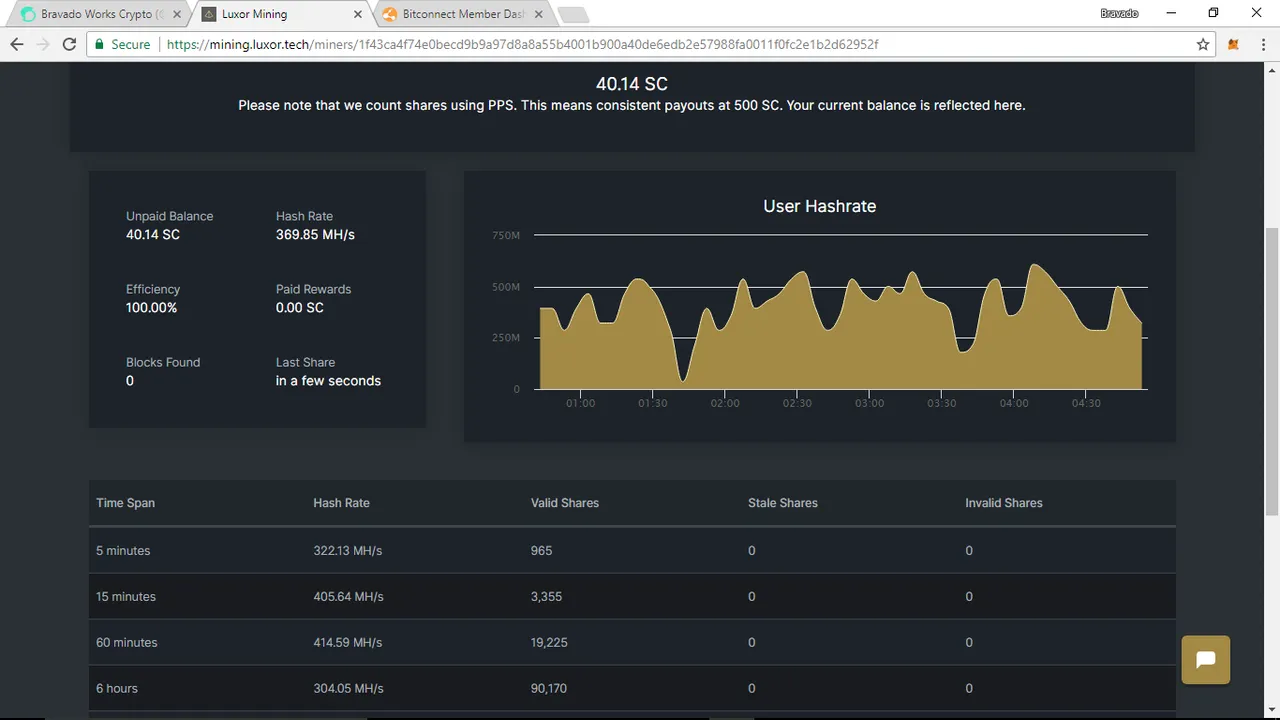The width and height of the screenshot is (1280, 720).
Task: Click the 414.59 MH/s hash rate cell
Action: [348, 643]
